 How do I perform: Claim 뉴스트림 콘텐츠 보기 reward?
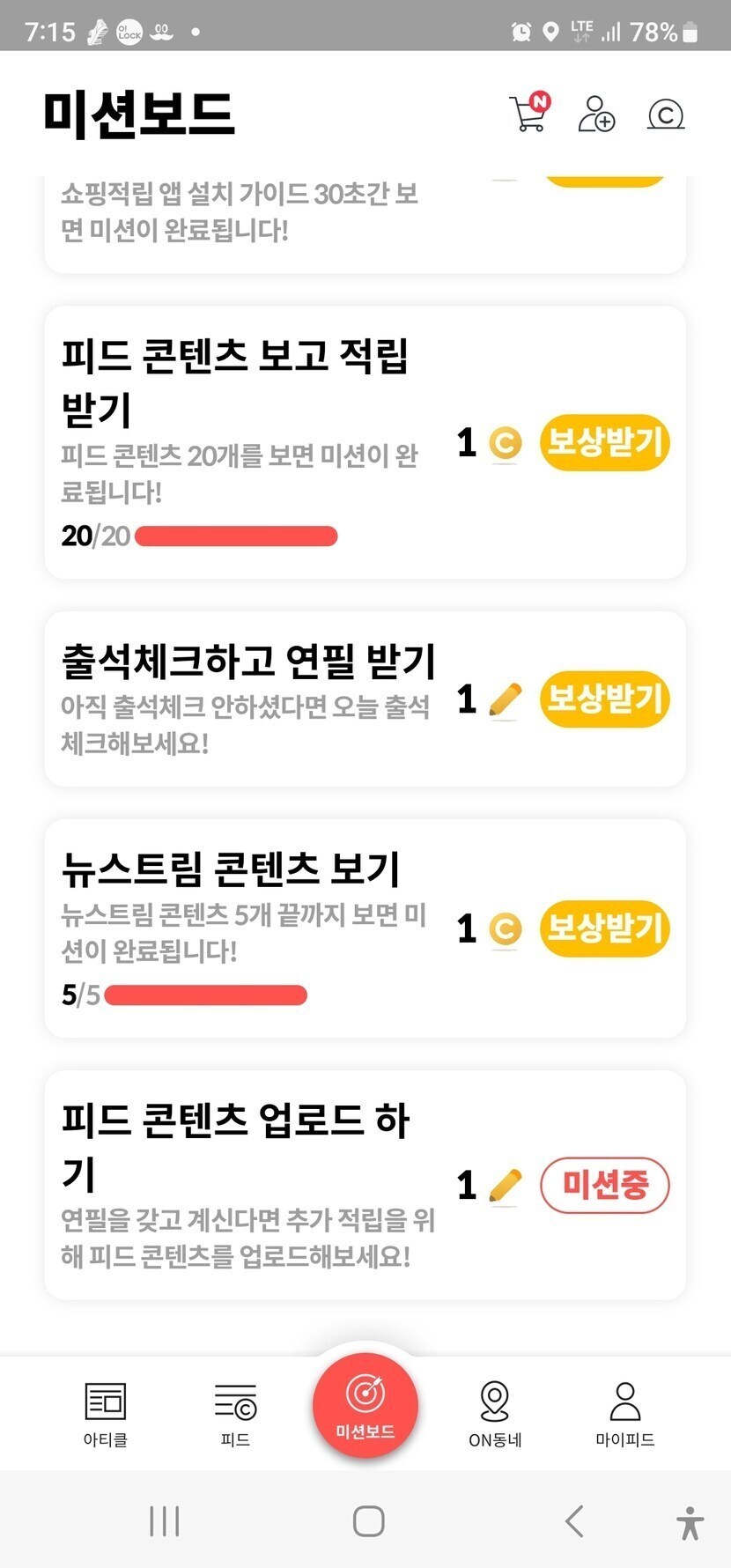coord(604,928)
